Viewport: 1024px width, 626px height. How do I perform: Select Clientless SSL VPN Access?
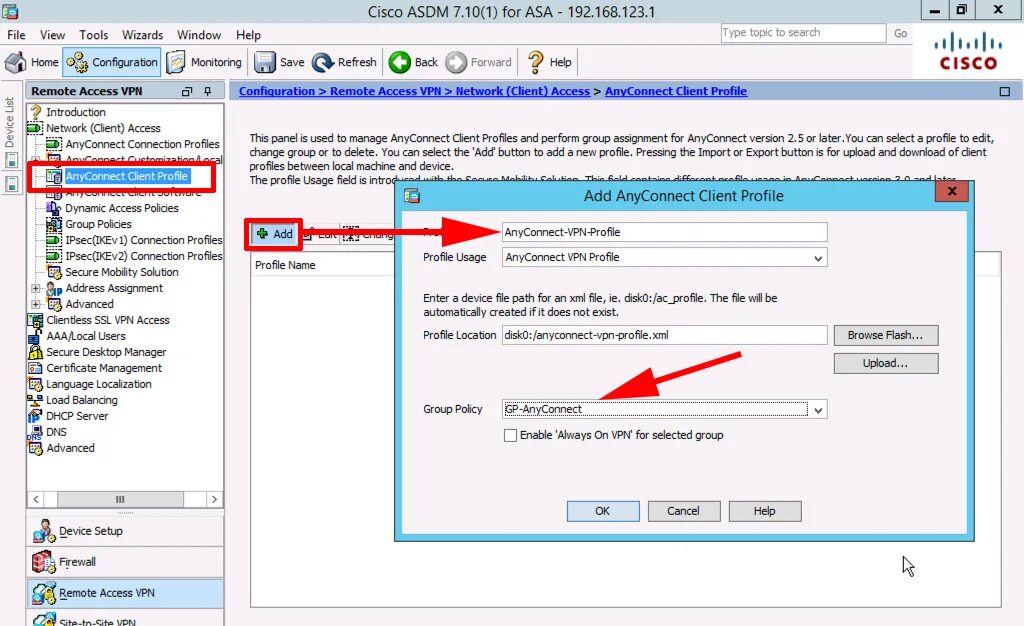pyautogui.click(x=108, y=320)
